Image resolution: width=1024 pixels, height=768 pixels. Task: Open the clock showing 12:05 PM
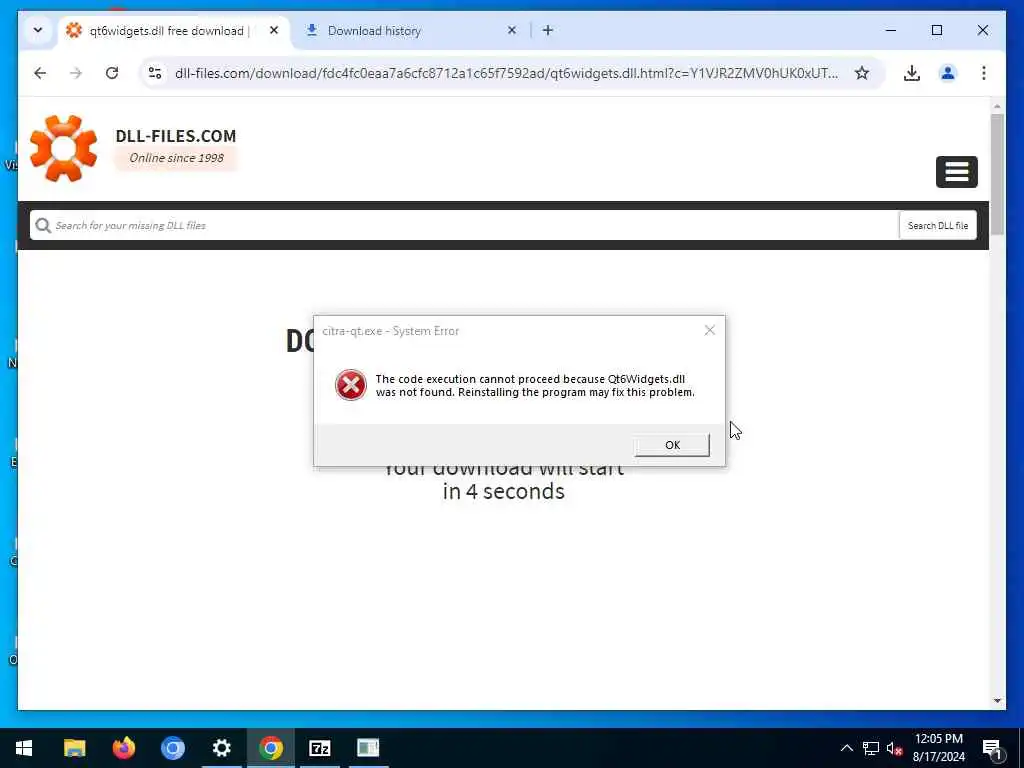[938, 748]
